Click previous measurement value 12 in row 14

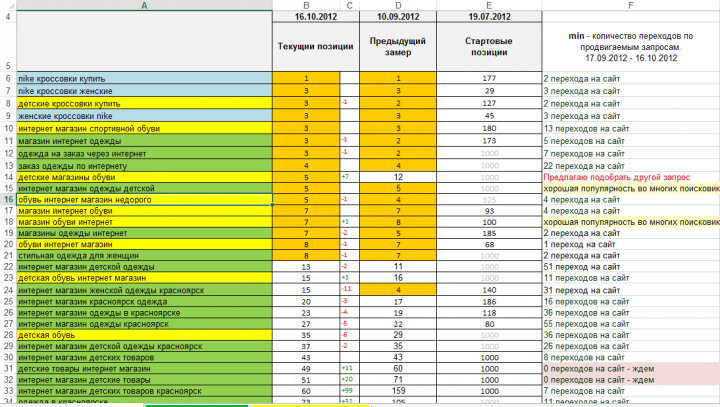click(x=398, y=177)
